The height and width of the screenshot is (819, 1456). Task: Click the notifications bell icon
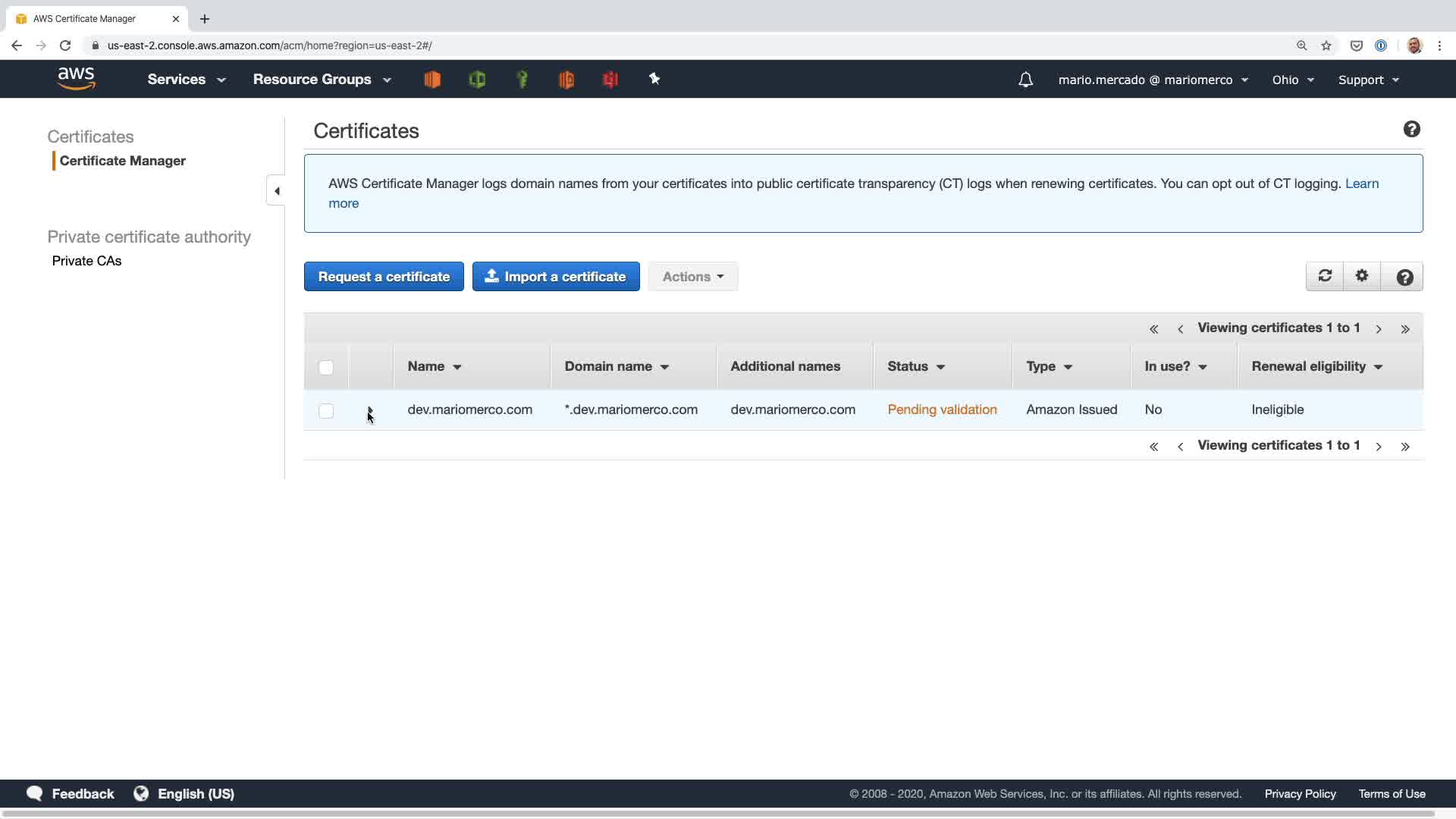coord(1025,80)
